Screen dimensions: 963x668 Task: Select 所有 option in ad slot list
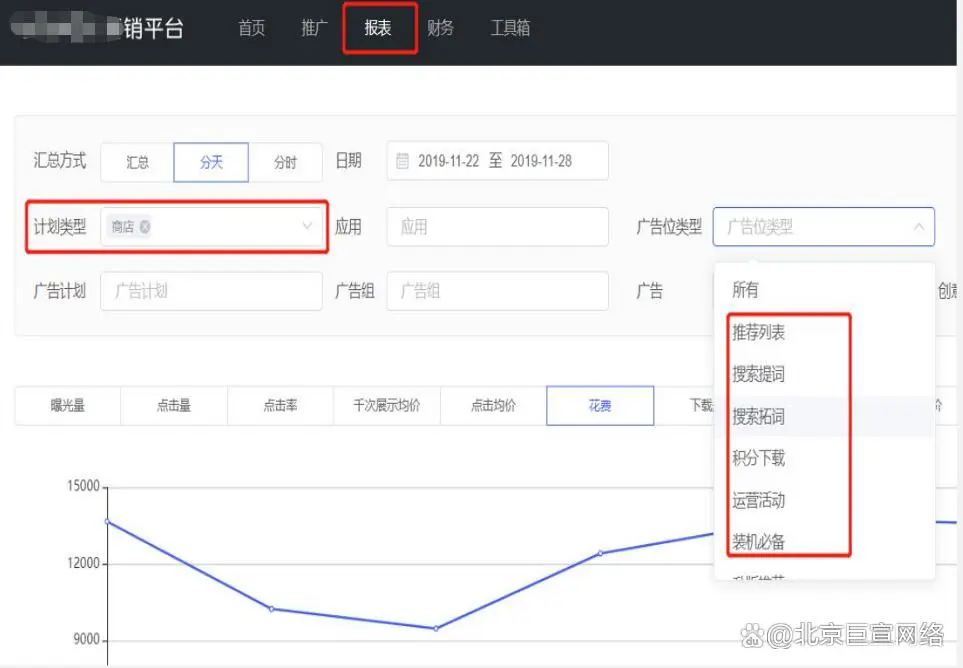745,290
